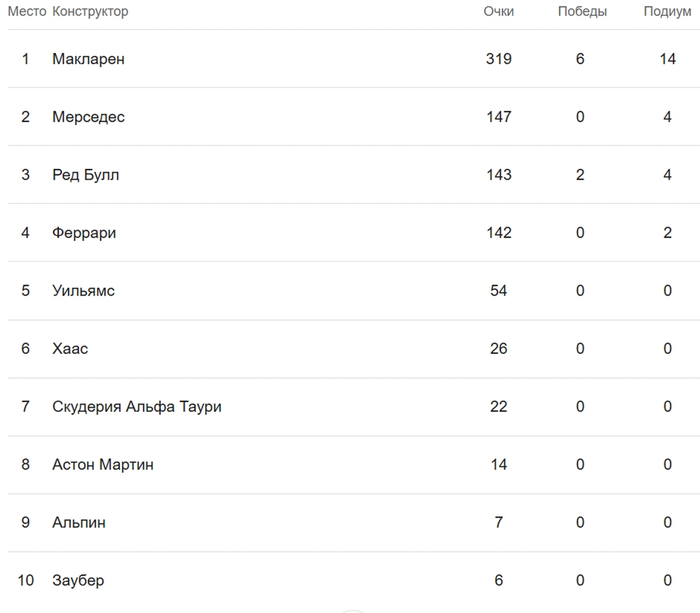This screenshot has width=700, height=613.
Task: Click the Место column header
Action: tap(26, 12)
